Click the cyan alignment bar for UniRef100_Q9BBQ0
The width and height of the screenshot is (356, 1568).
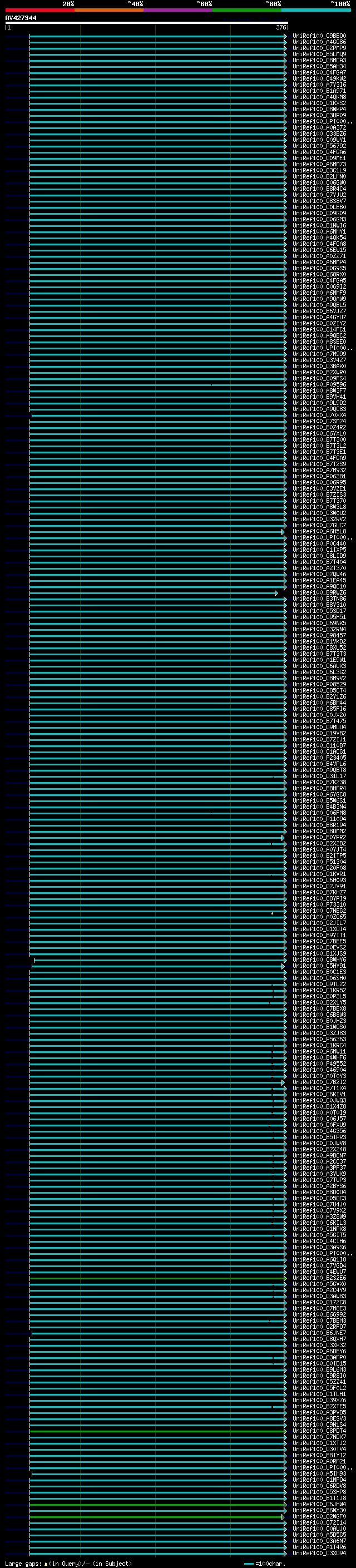tap(158, 36)
